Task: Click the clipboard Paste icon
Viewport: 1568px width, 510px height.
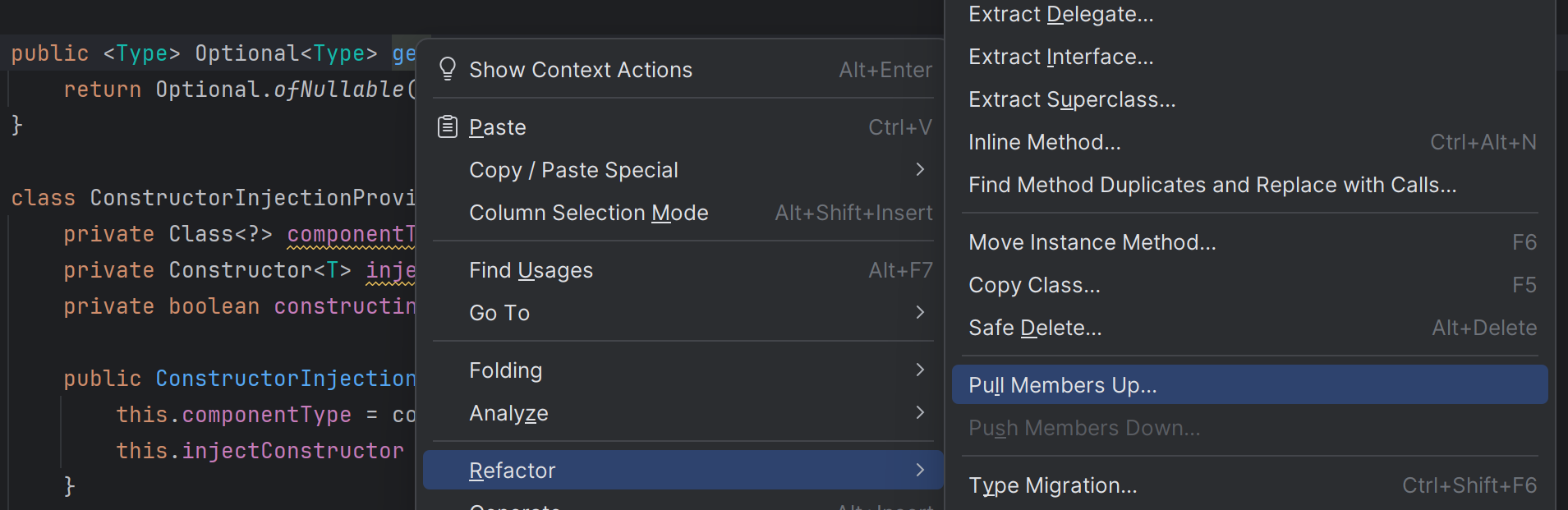Action: (448, 127)
